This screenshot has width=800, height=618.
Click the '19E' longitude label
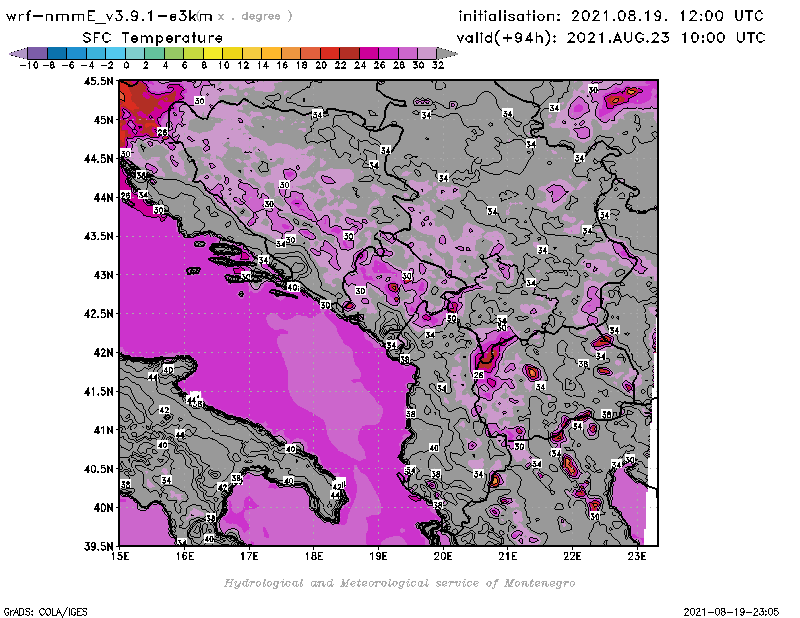[379, 556]
